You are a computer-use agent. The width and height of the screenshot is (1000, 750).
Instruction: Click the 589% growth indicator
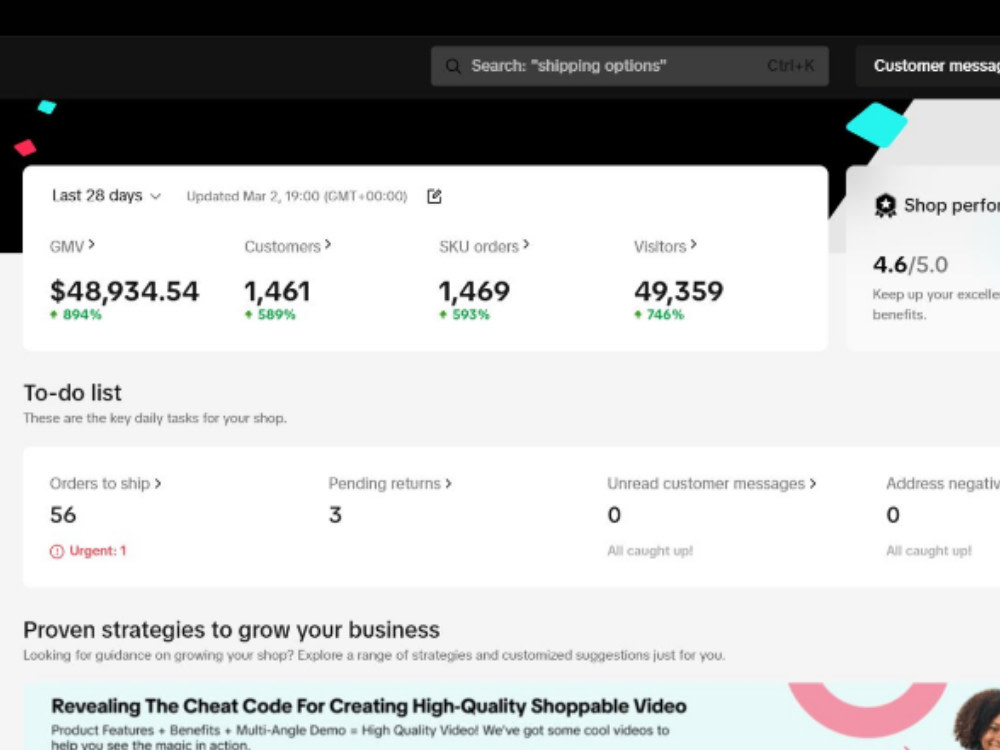pos(270,314)
